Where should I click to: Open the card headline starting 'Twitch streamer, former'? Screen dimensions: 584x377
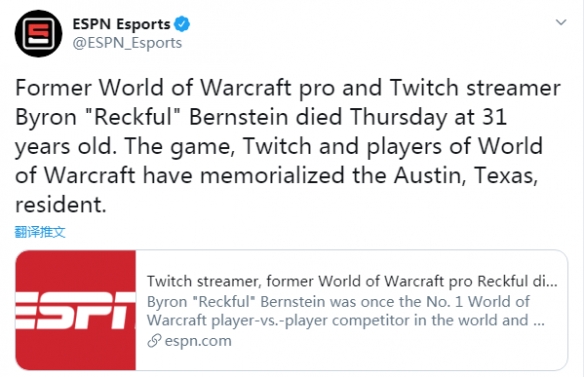point(352,281)
